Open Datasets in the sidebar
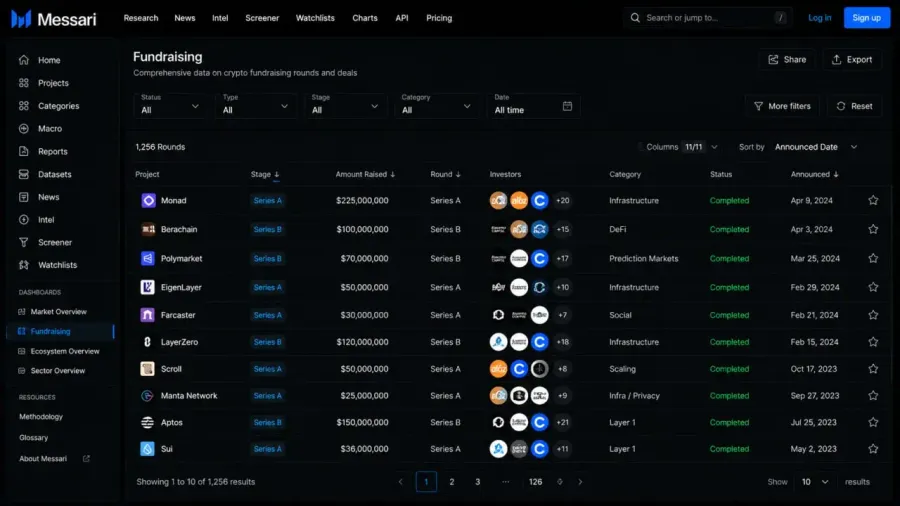 pos(45,174)
